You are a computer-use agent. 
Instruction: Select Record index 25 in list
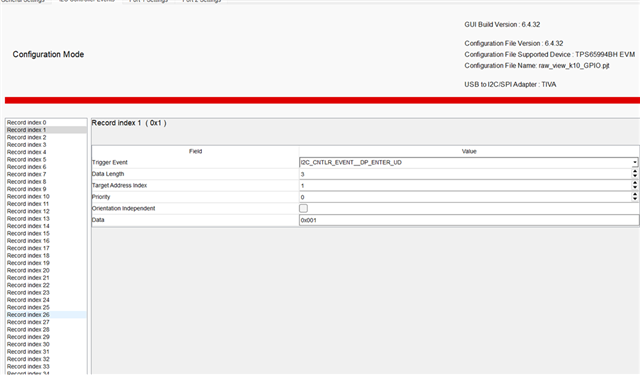(x=46, y=307)
